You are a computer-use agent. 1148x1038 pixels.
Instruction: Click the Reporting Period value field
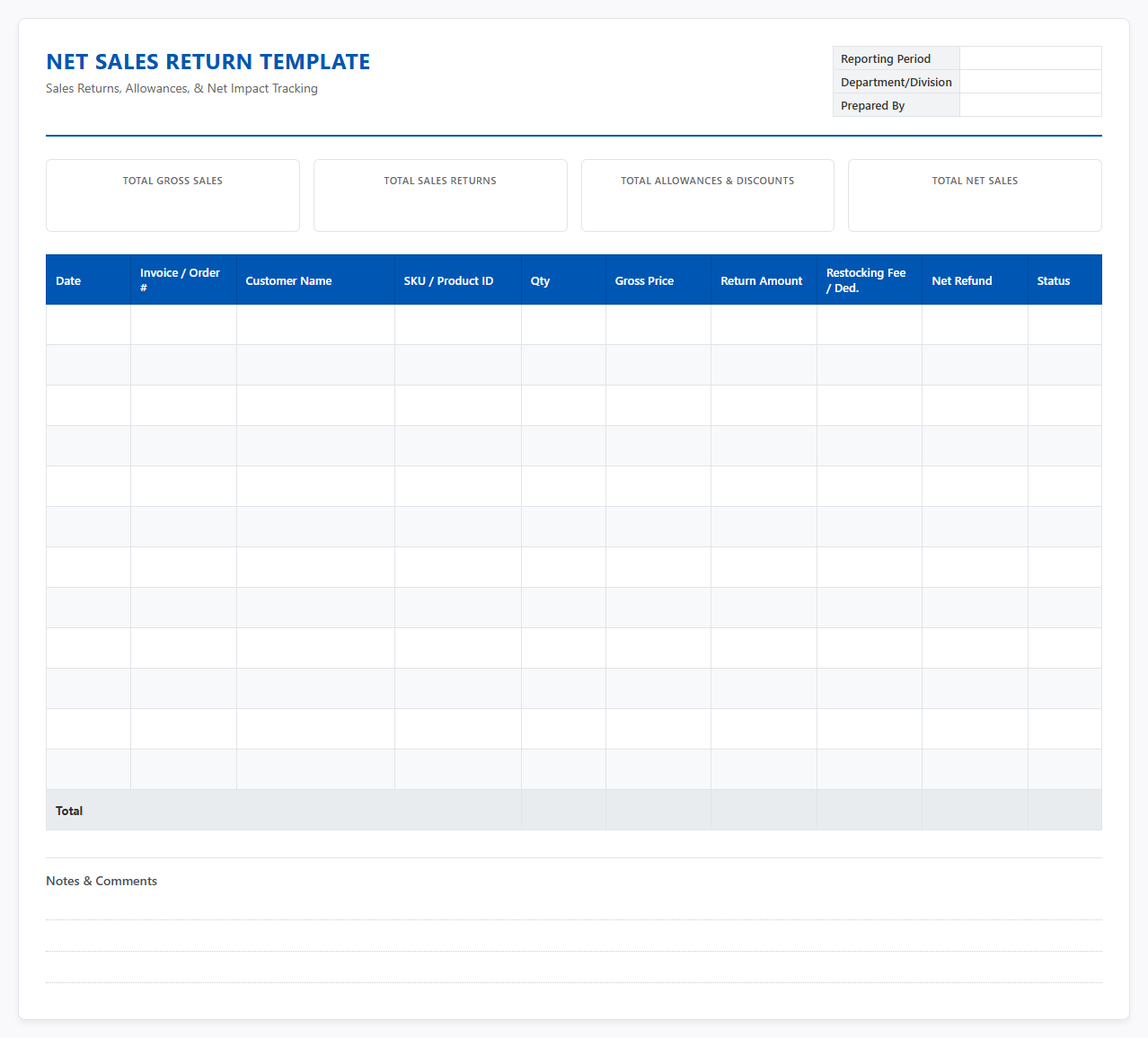pos(1030,58)
